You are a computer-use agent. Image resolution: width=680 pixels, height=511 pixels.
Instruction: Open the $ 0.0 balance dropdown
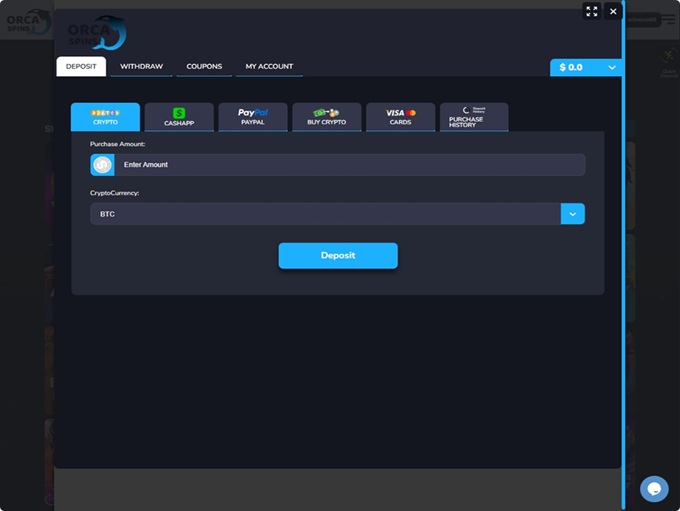(x=587, y=67)
